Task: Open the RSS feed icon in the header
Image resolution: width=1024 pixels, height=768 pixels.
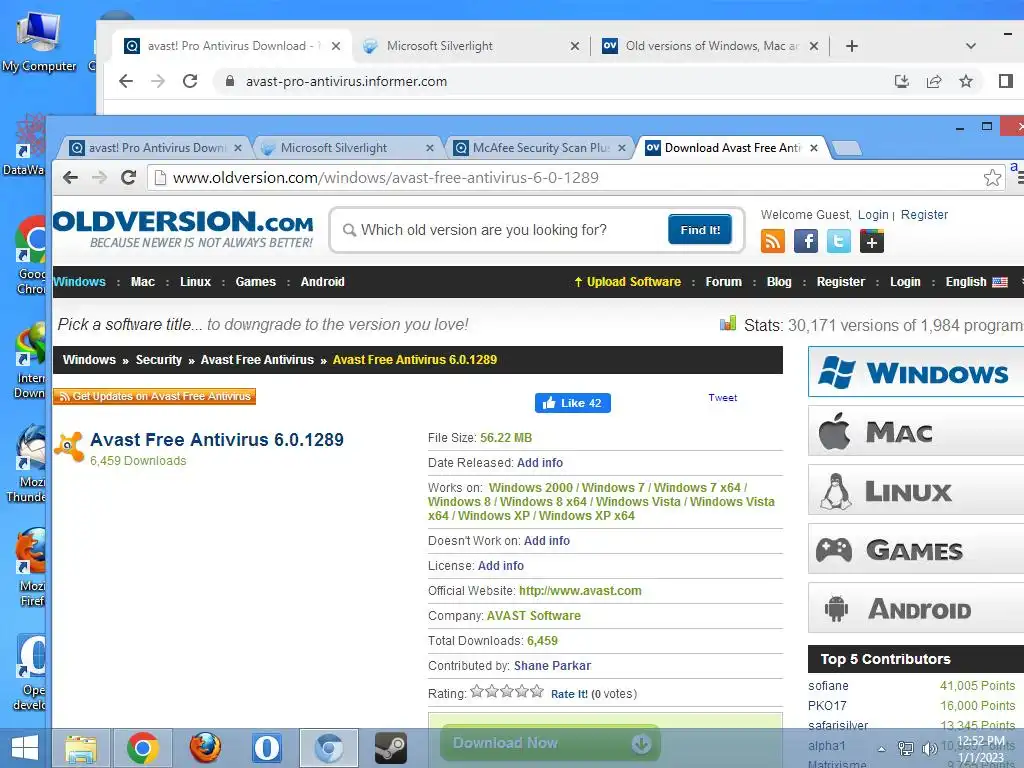Action: [x=773, y=241]
